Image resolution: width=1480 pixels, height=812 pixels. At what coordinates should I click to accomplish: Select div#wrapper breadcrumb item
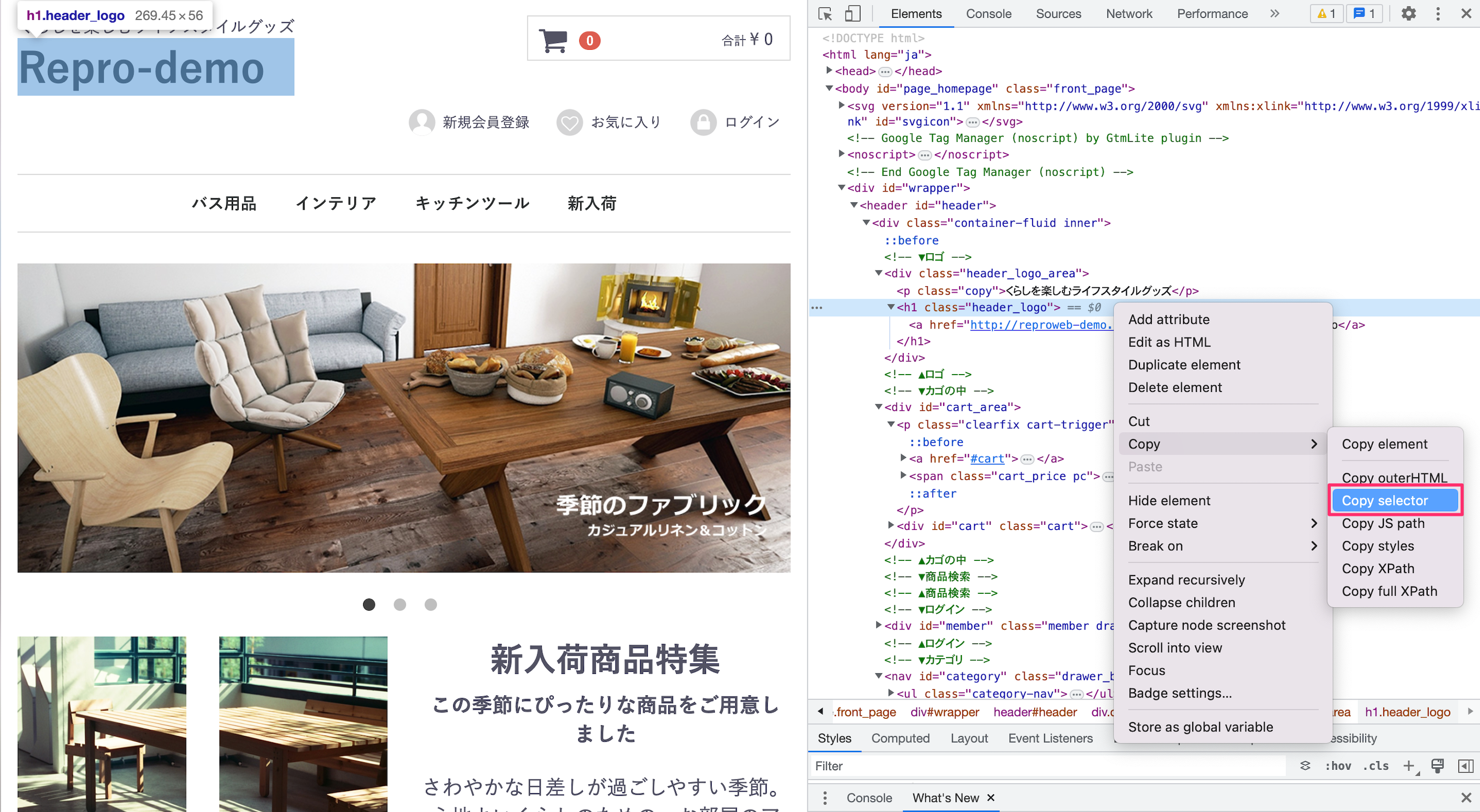[x=945, y=712]
